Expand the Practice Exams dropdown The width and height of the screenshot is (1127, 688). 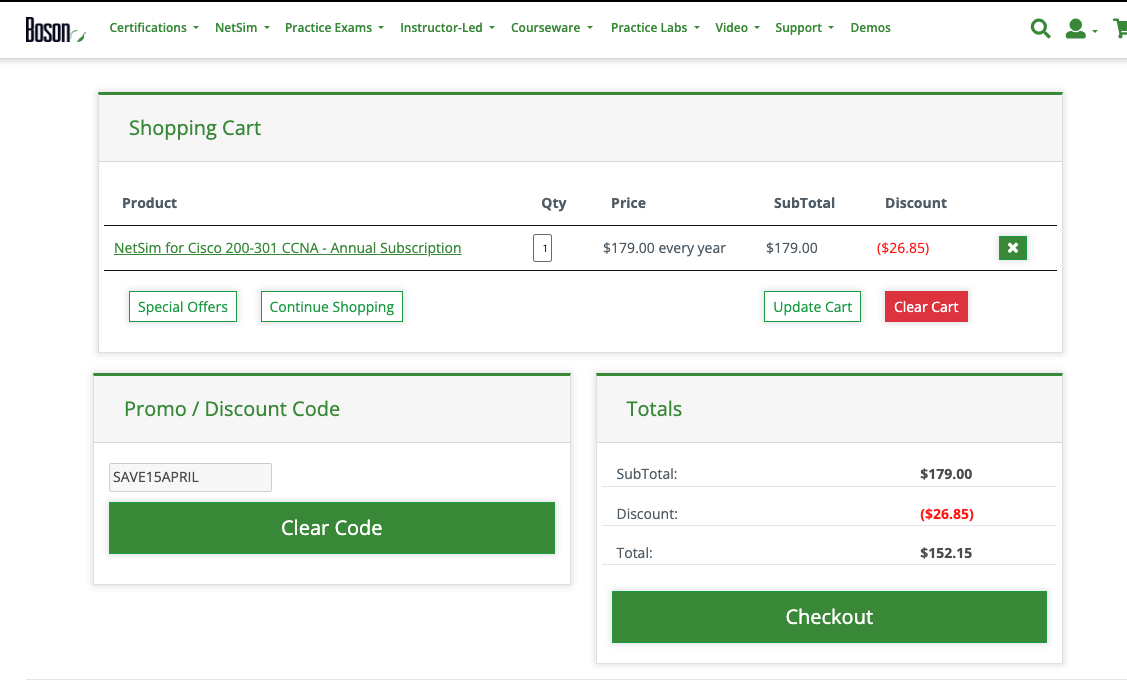334,27
